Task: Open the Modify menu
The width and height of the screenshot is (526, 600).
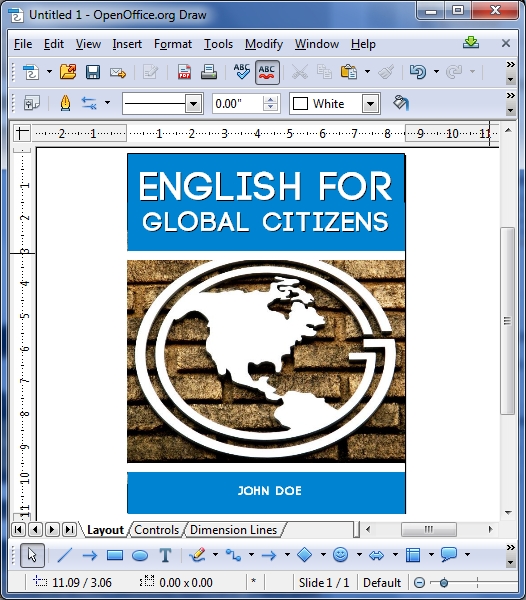Action: pyautogui.click(x=264, y=44)
